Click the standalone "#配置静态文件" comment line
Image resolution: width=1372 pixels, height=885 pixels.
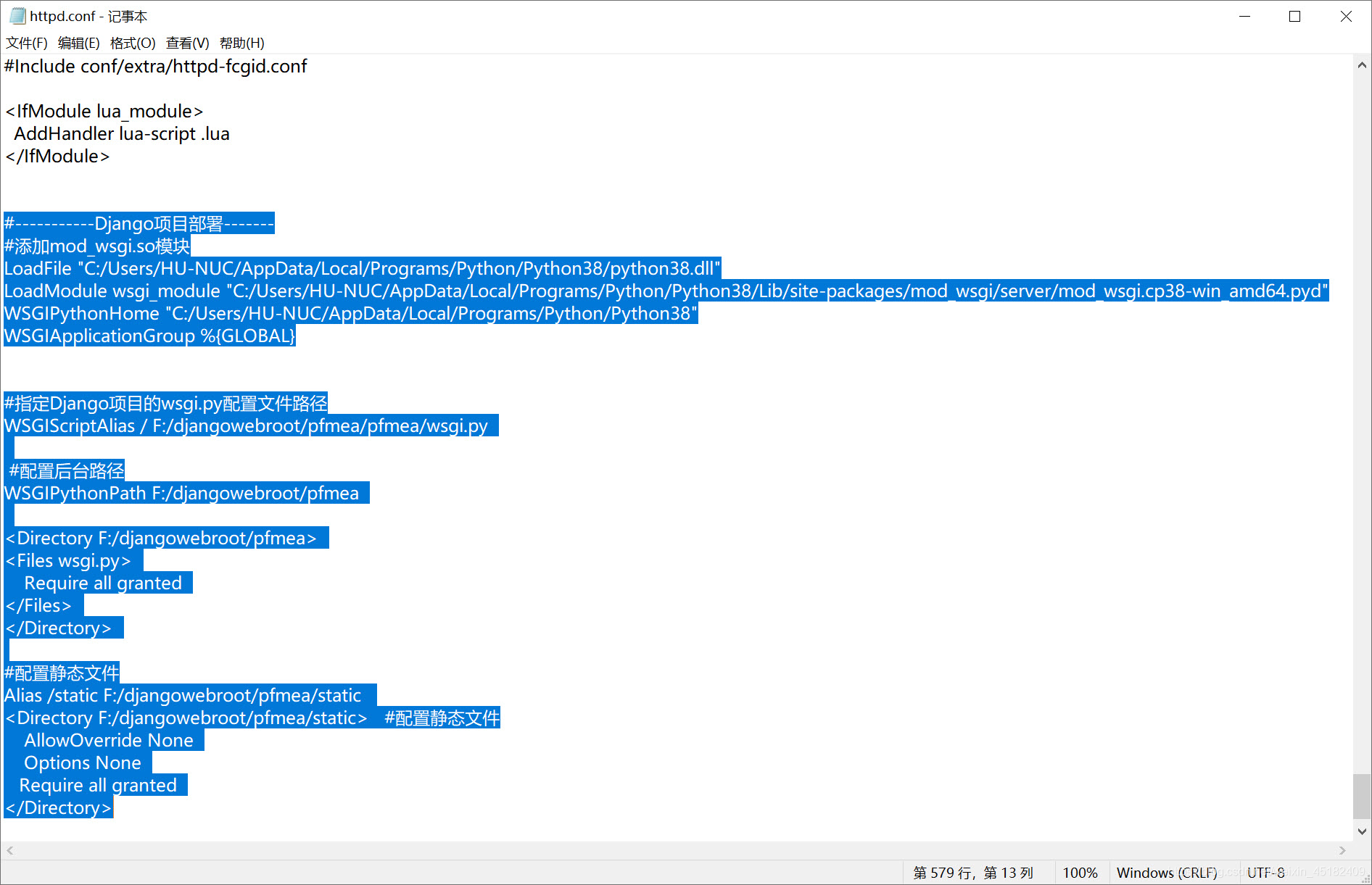click(62, 673)
